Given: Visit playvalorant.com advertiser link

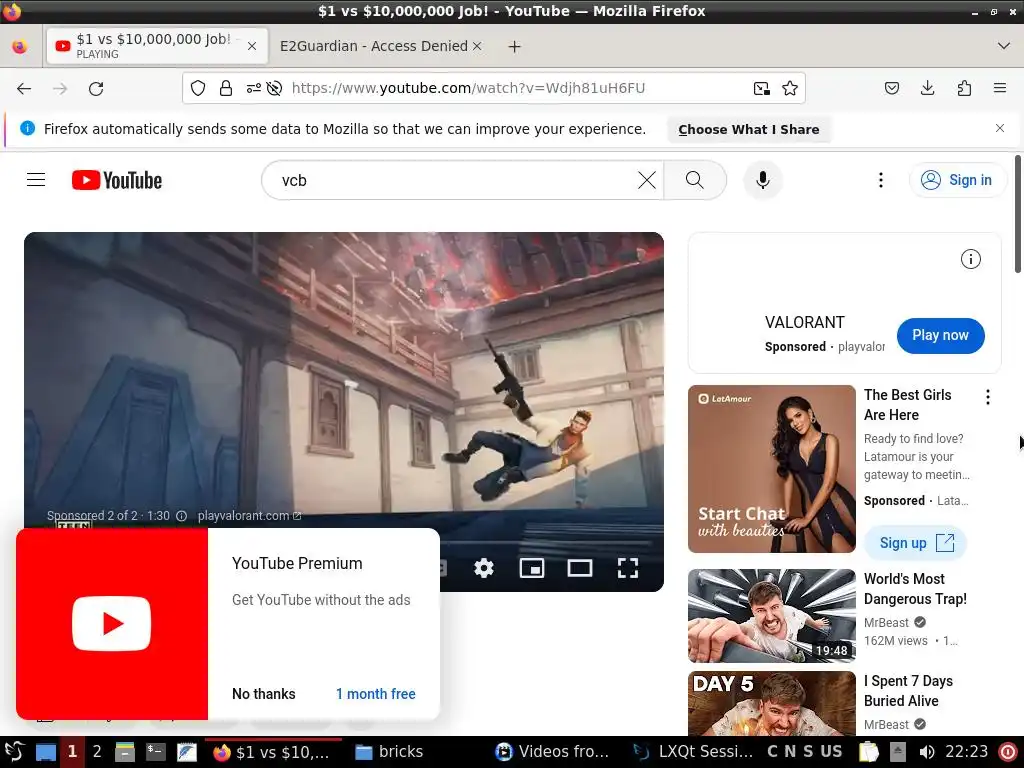Looking at the screenshot, I should click(249, 516).
